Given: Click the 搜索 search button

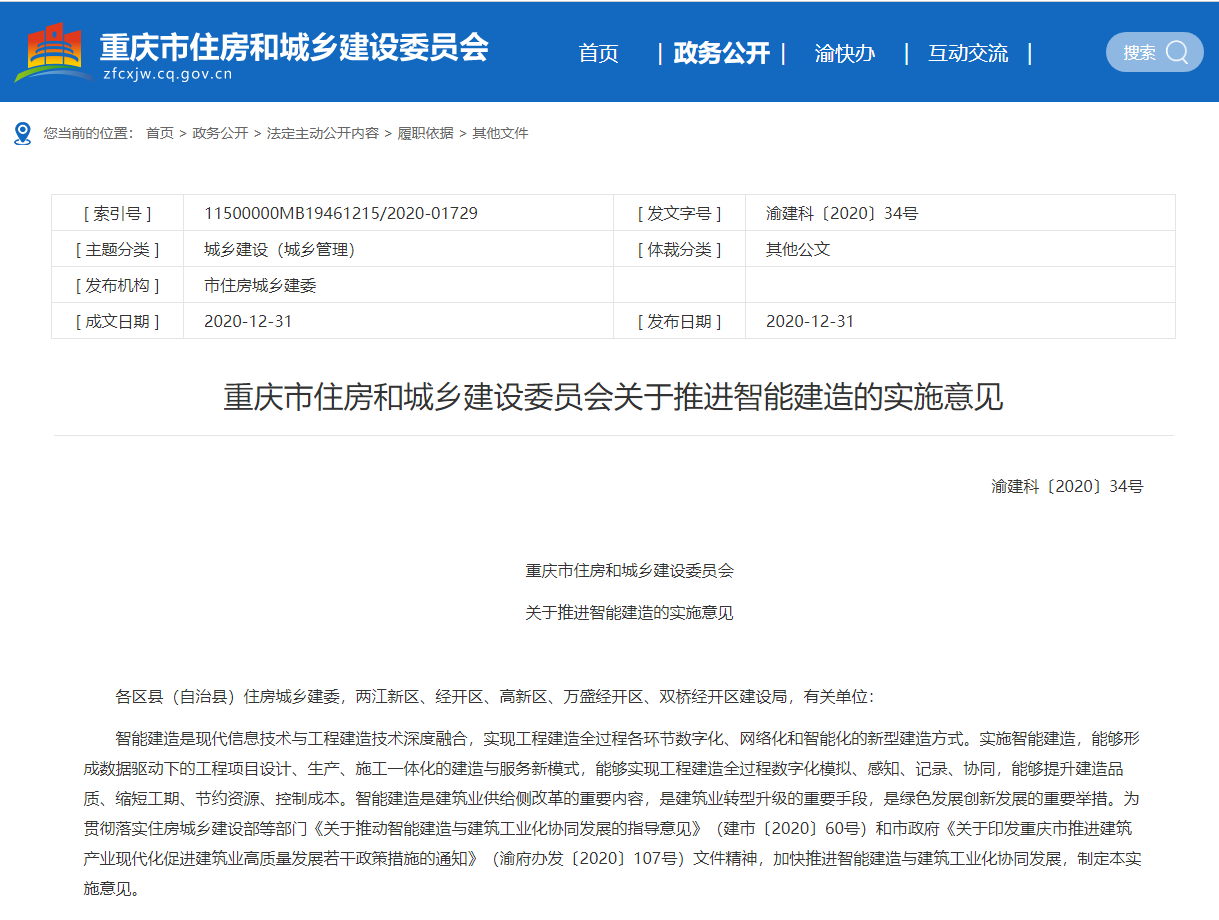Looking at the screenshot, I should [x=1155, y=52].
